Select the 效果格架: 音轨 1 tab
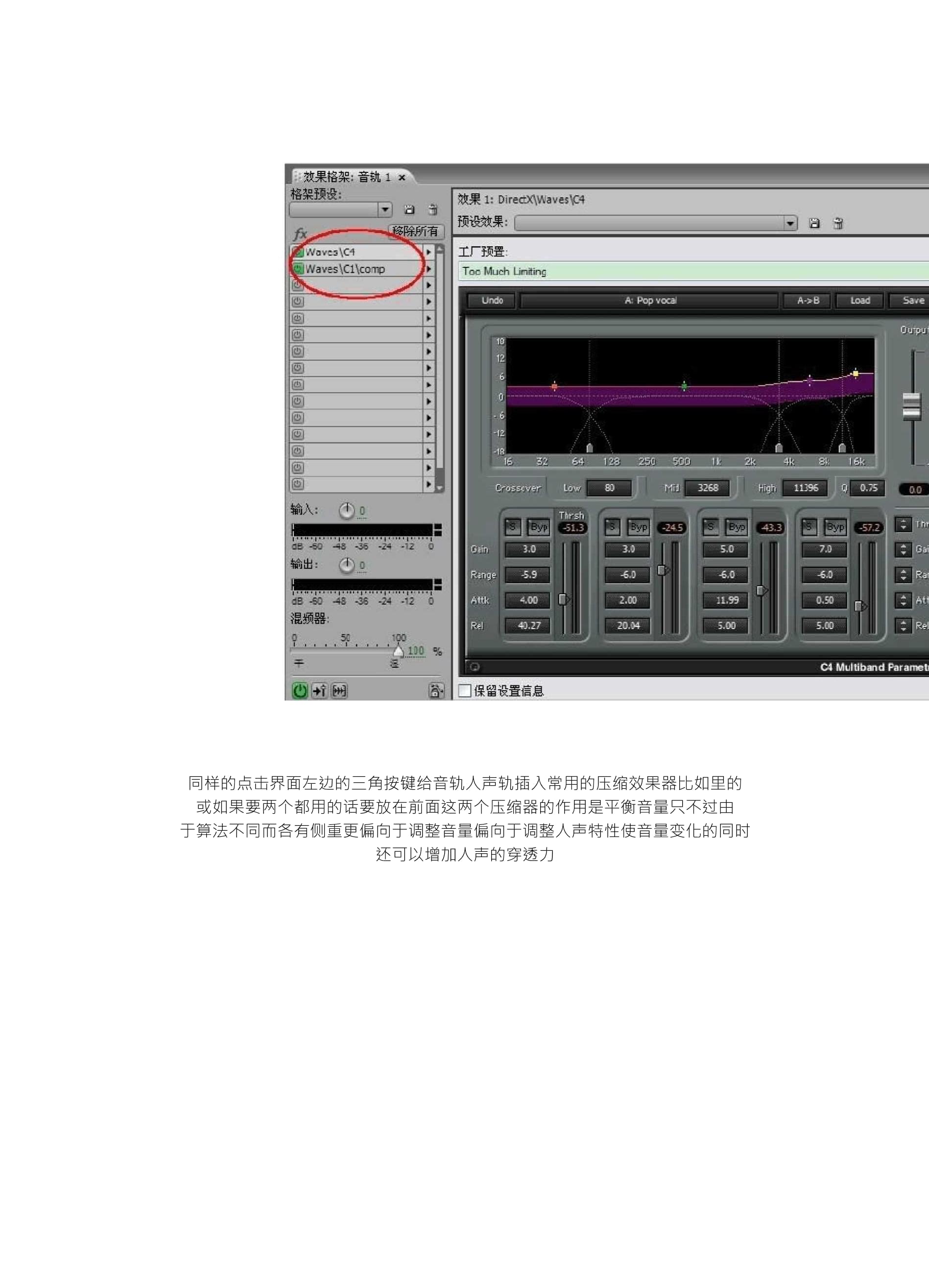This screenshot has width=929, height=1288. [x=347, y=177]
